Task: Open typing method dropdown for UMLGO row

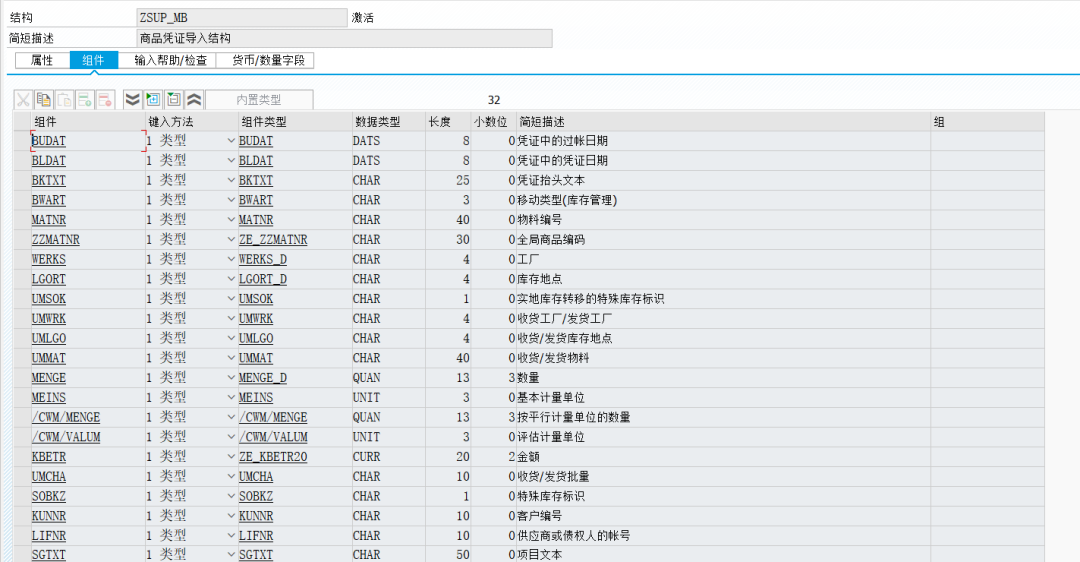Action: pos(231,338)
